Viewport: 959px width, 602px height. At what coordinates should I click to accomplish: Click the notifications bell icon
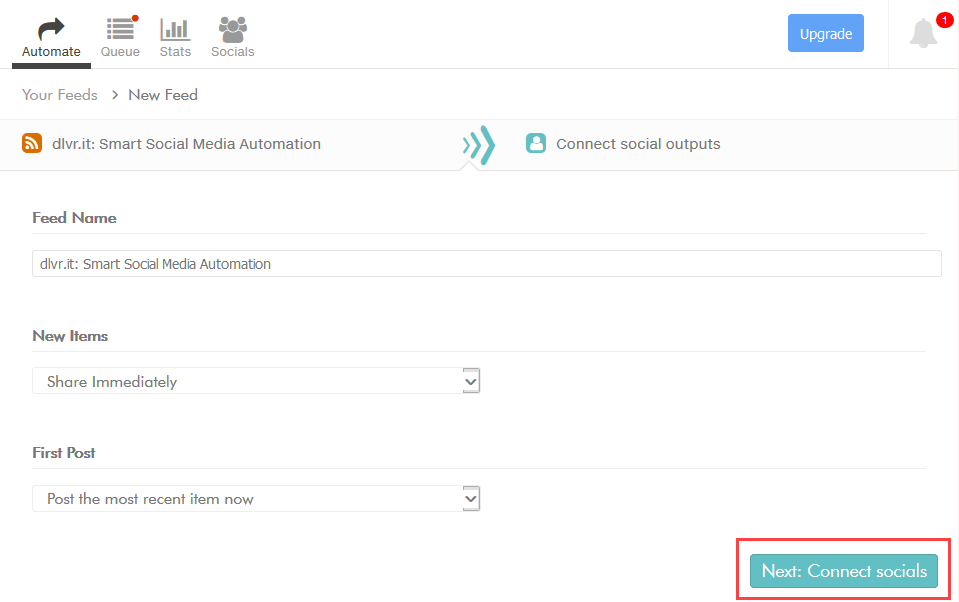click(923, 34)
